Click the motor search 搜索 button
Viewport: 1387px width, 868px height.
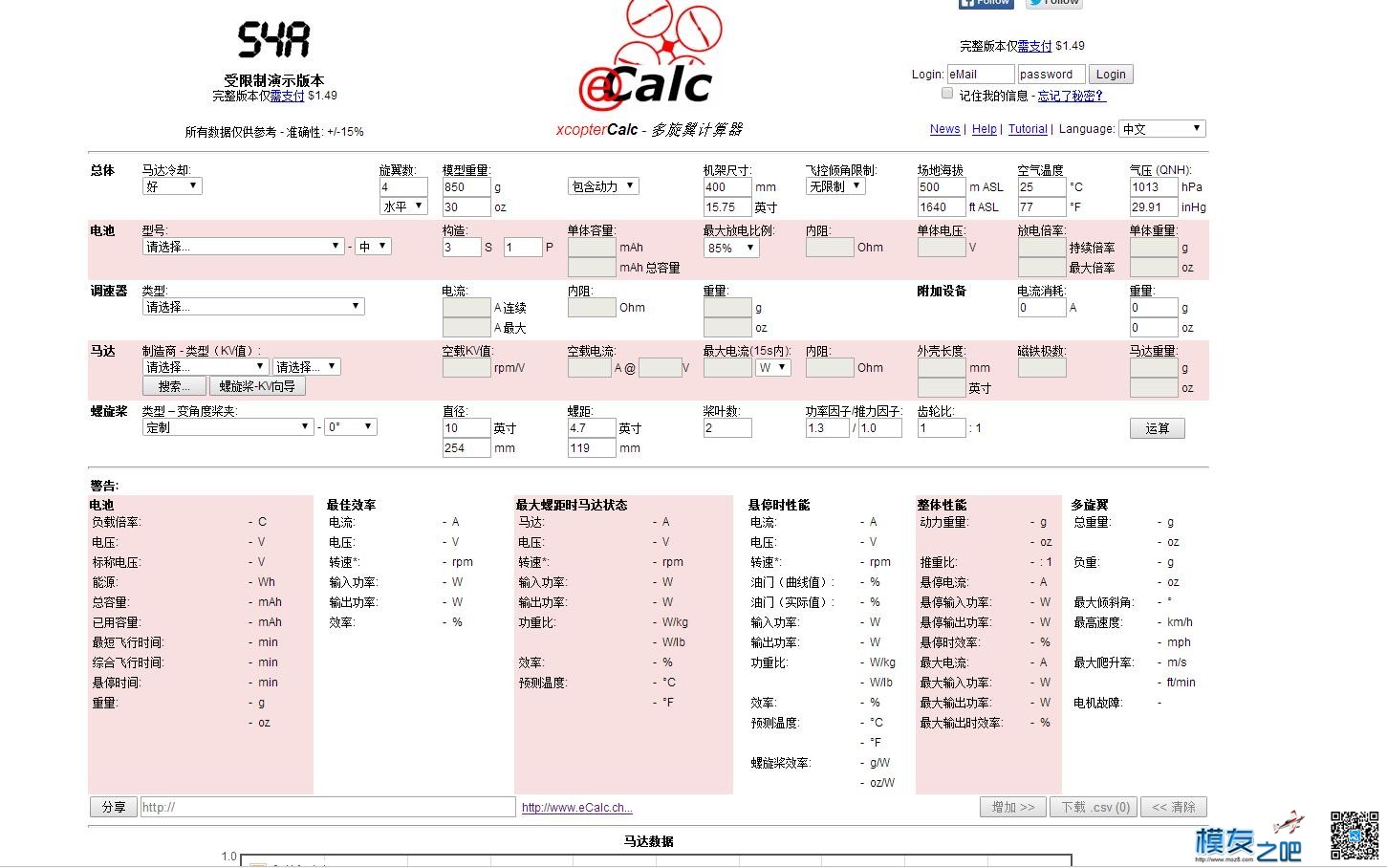pyautogui.click(x=174, y=386)
